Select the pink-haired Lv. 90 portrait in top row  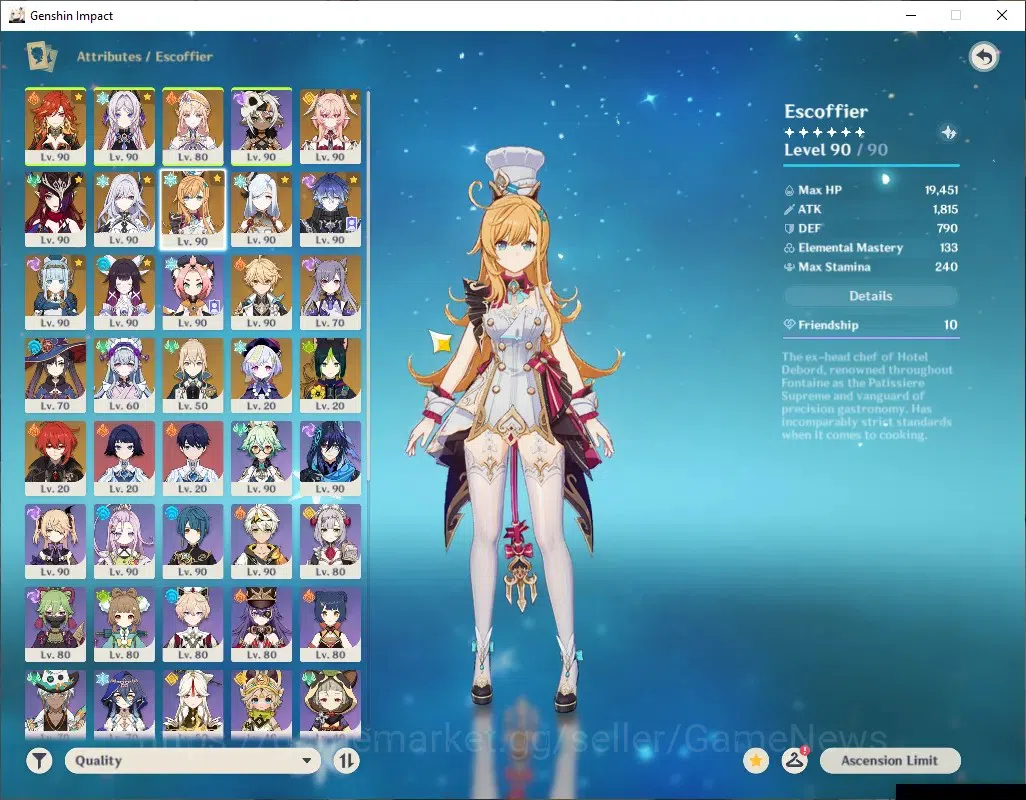(x=330, y=126)
